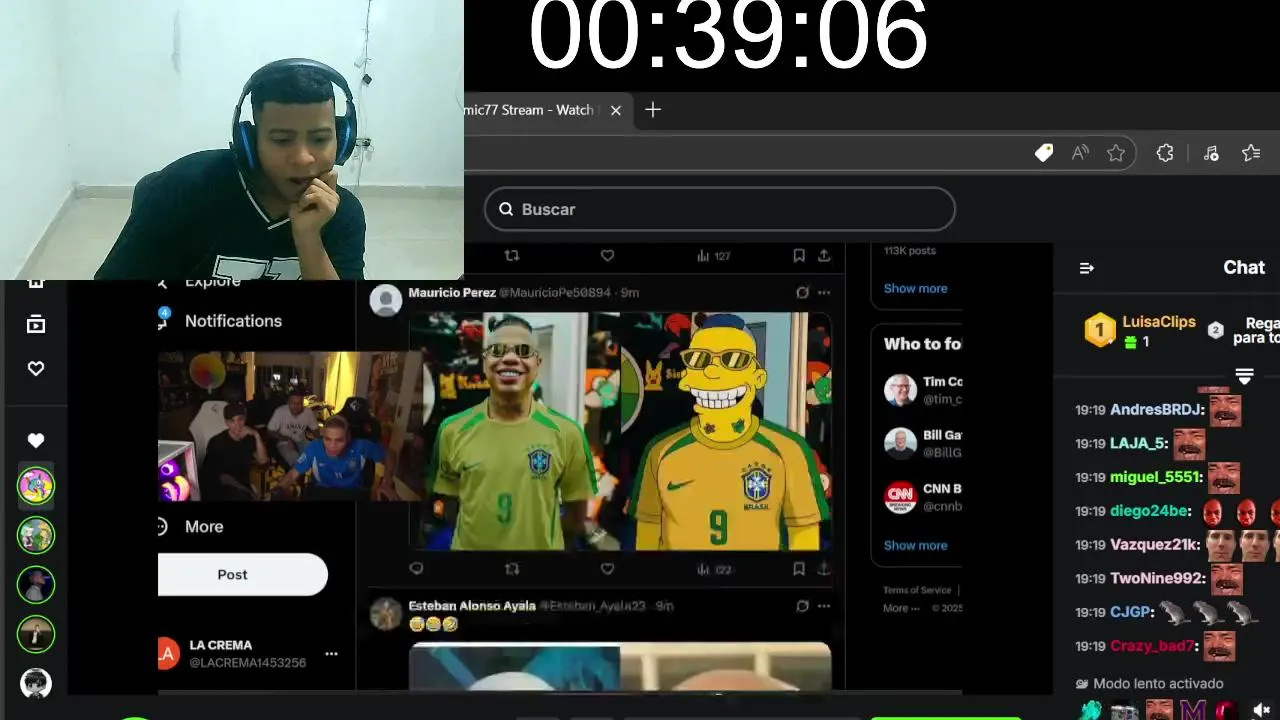Image resolution: width=1280 pixels, height=720 pixels.
Task: Open Esteban Alonso Ayala's profile name
Action: click(472, 606)
